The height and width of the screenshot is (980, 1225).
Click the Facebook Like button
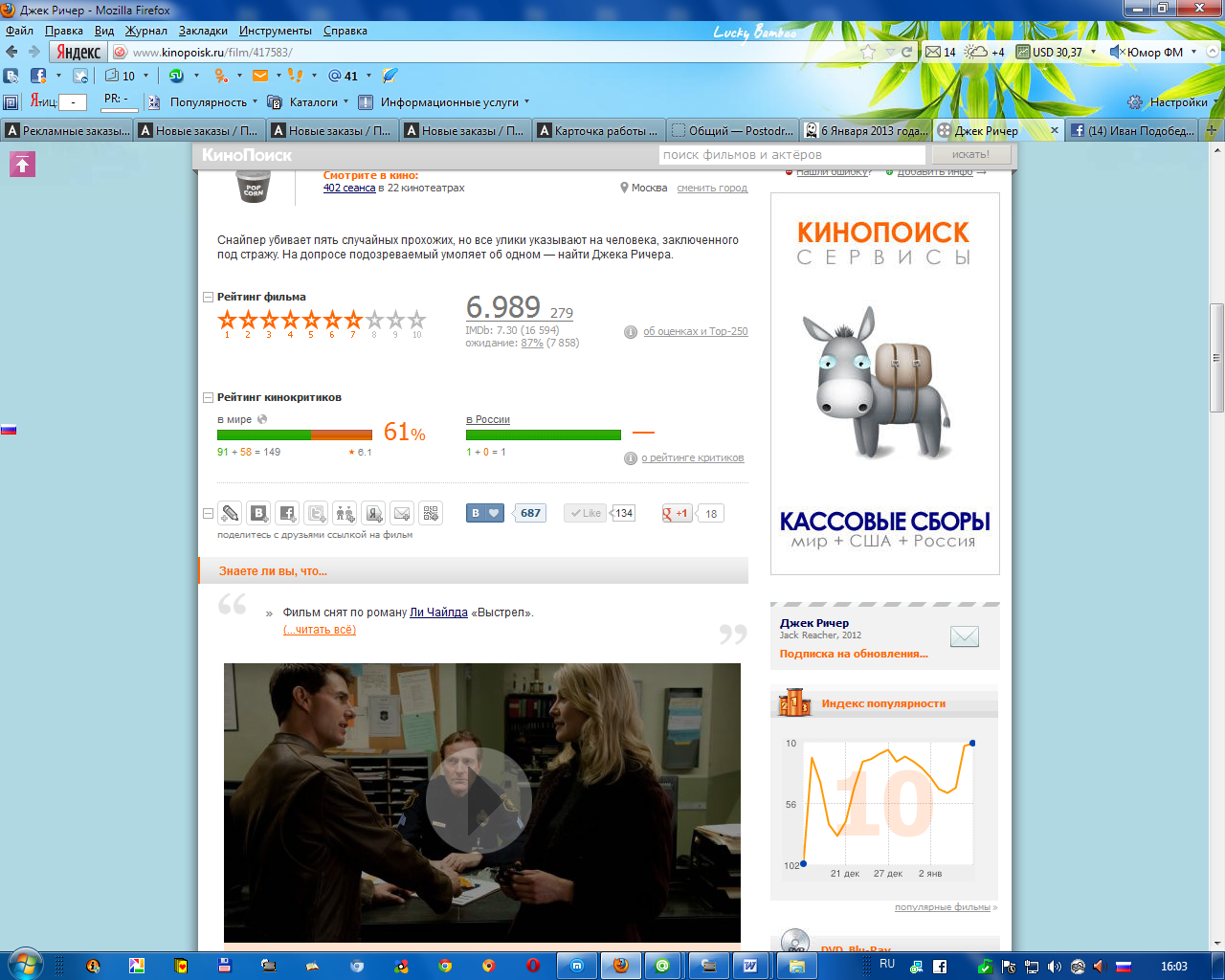point(585,513)
